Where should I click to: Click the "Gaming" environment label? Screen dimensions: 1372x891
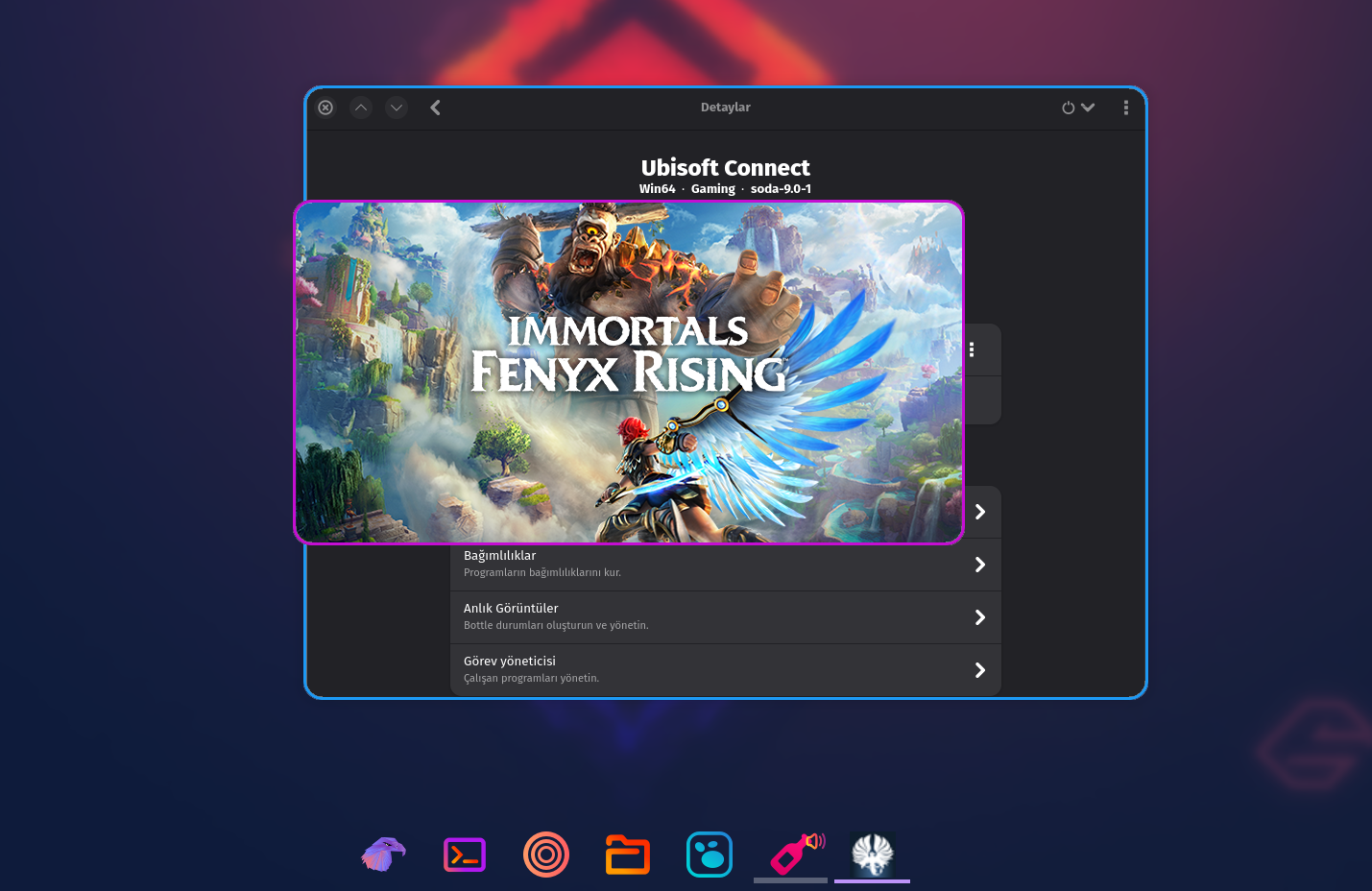tap(713, 189)
